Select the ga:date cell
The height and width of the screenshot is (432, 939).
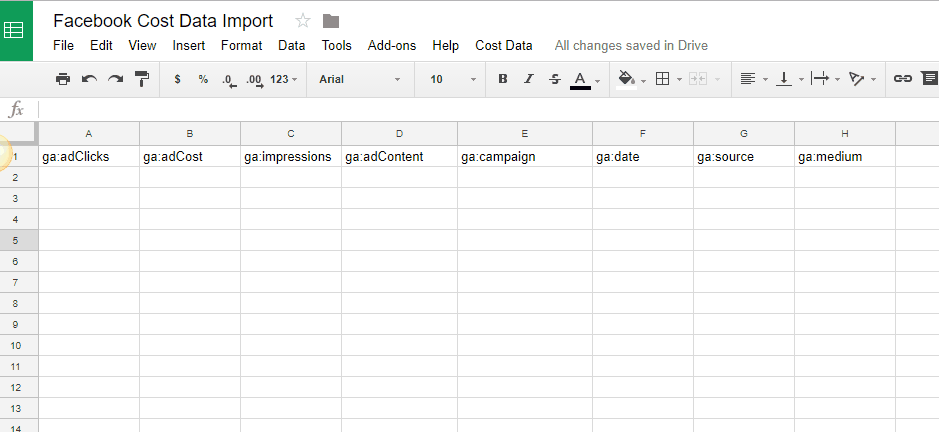[643, 156]
